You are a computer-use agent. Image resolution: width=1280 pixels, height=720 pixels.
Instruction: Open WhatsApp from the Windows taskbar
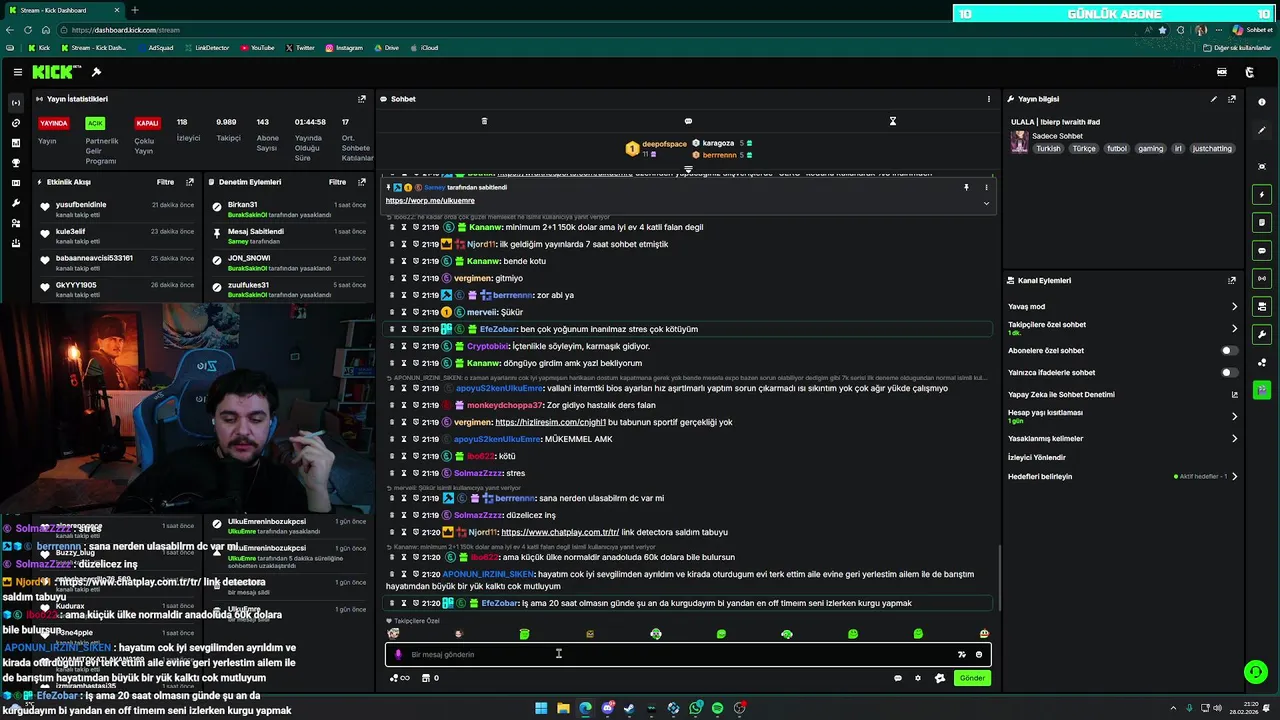(x=695, y=708)
